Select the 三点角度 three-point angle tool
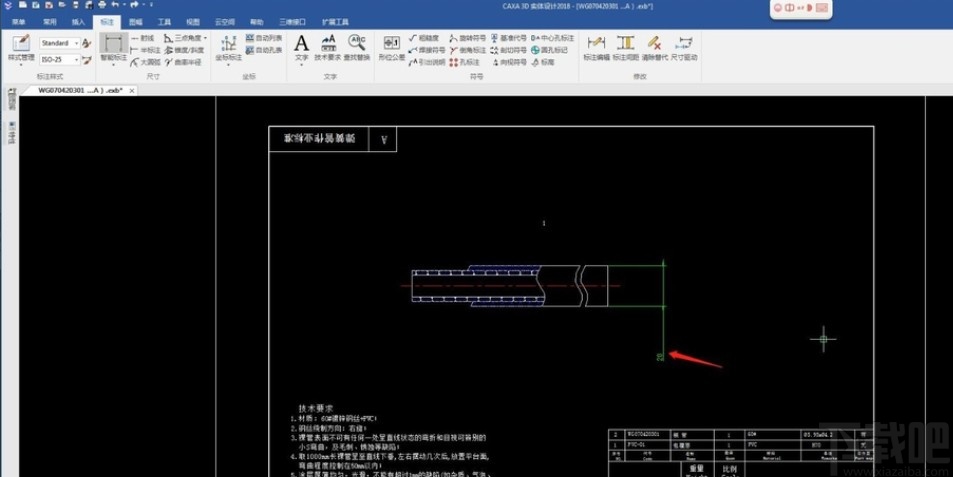953x477 pixels. point(182,38)
